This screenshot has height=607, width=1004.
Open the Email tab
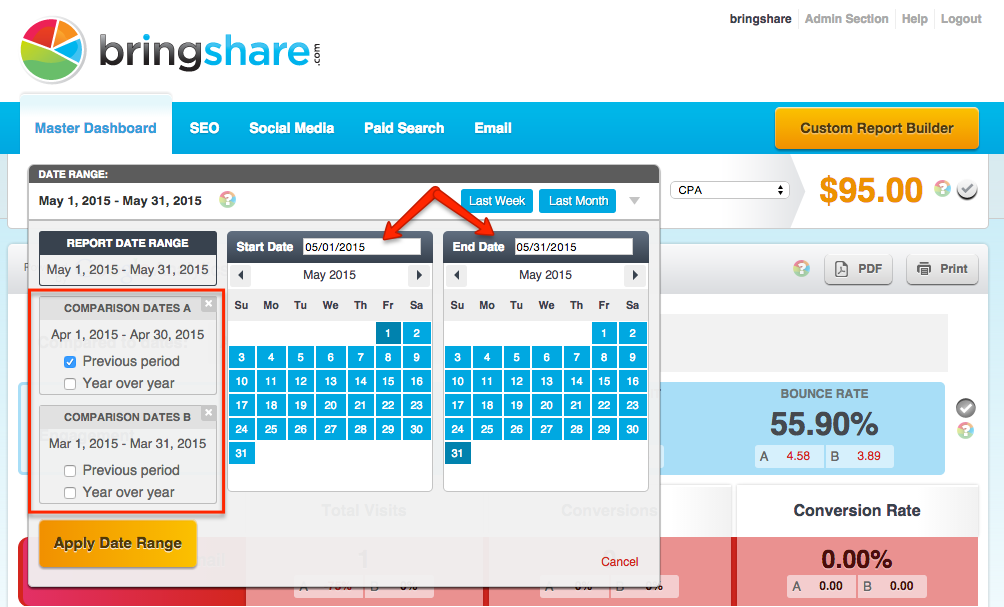coord(493,128)
